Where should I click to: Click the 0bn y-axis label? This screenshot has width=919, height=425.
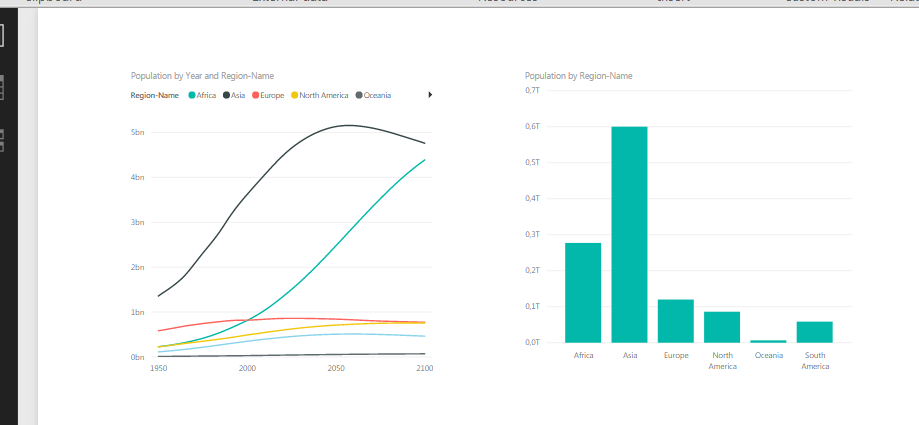pyautogui.click(x=137, y=357)
